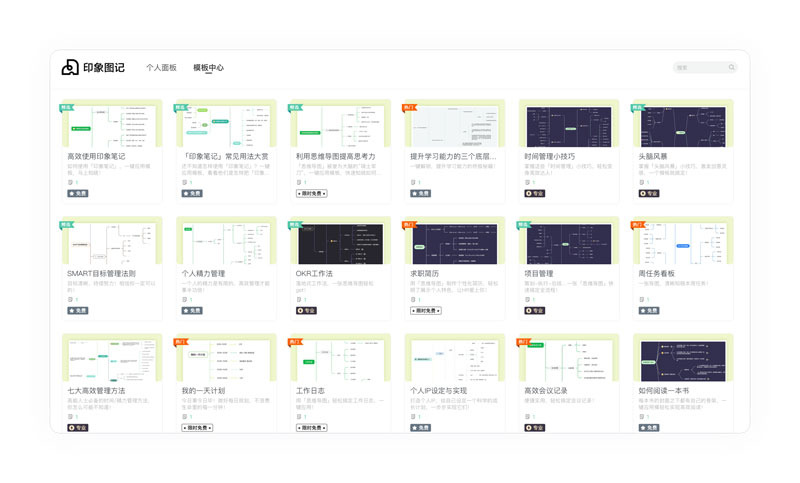
Task: Click the 热门 tag on 提升学习能力 template
Action: [x=409, y=106]
